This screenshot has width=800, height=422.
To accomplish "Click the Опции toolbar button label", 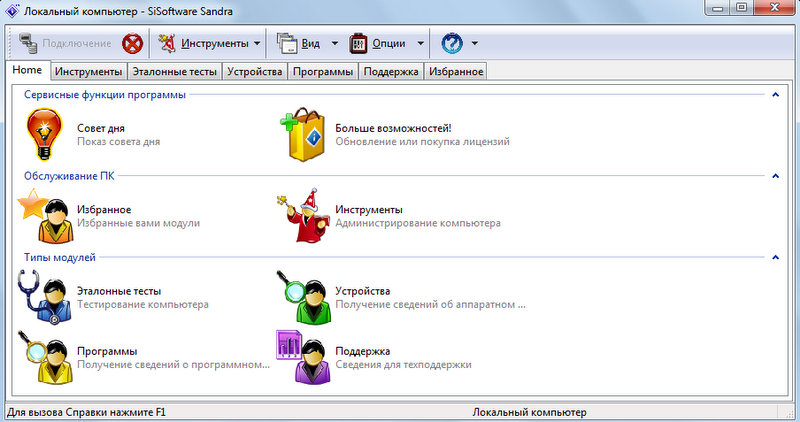I will coord(389,43).
